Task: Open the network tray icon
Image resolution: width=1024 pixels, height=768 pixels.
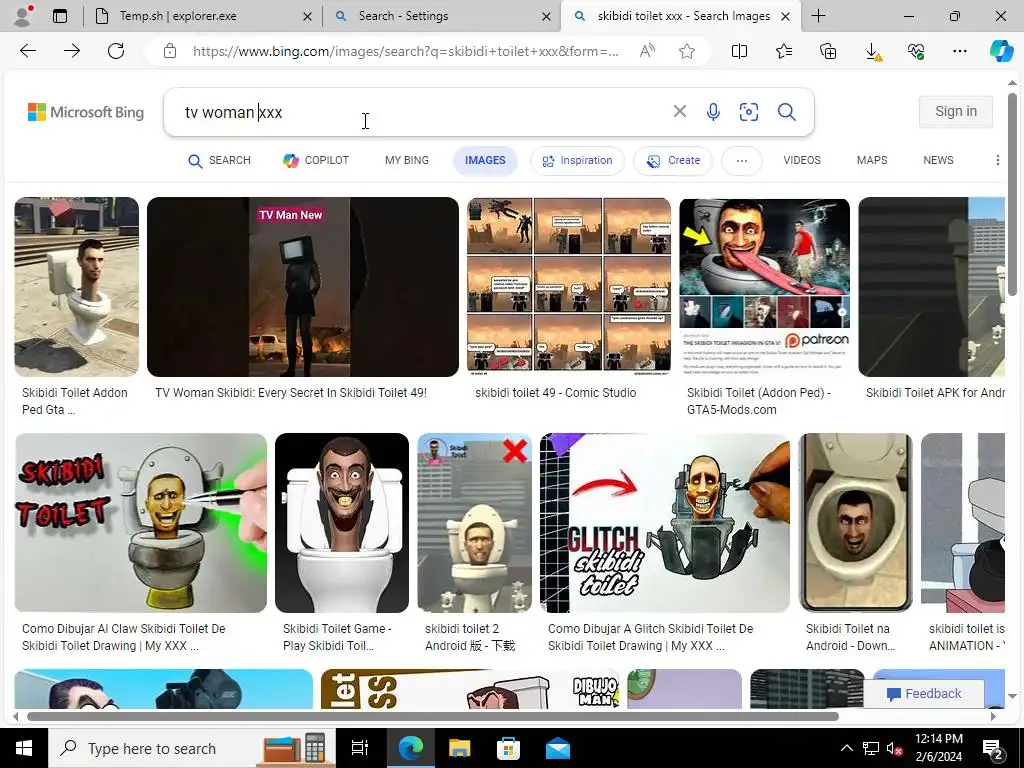Action: [x=871, y=748]
